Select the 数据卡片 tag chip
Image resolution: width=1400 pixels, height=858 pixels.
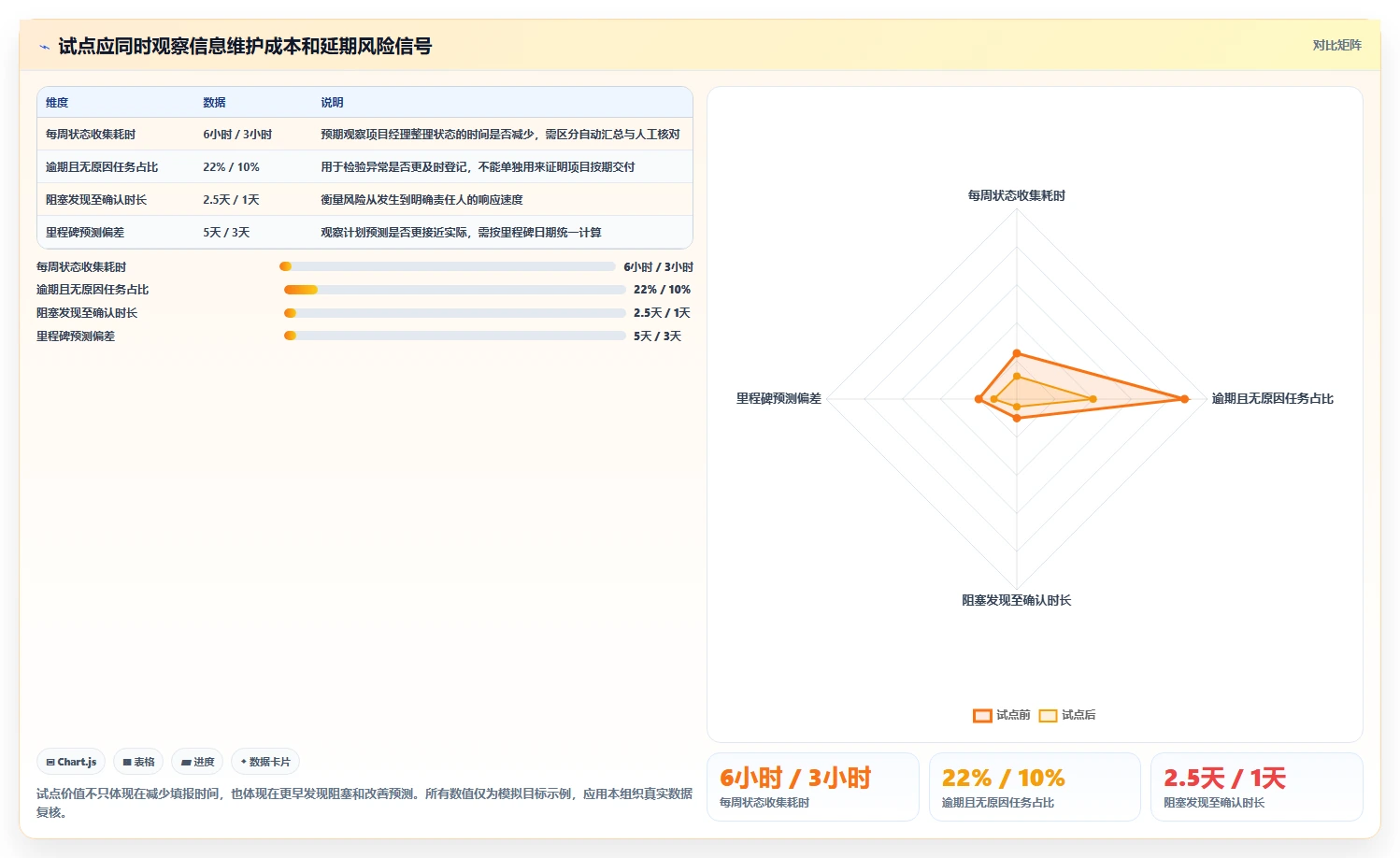[265, 762]
